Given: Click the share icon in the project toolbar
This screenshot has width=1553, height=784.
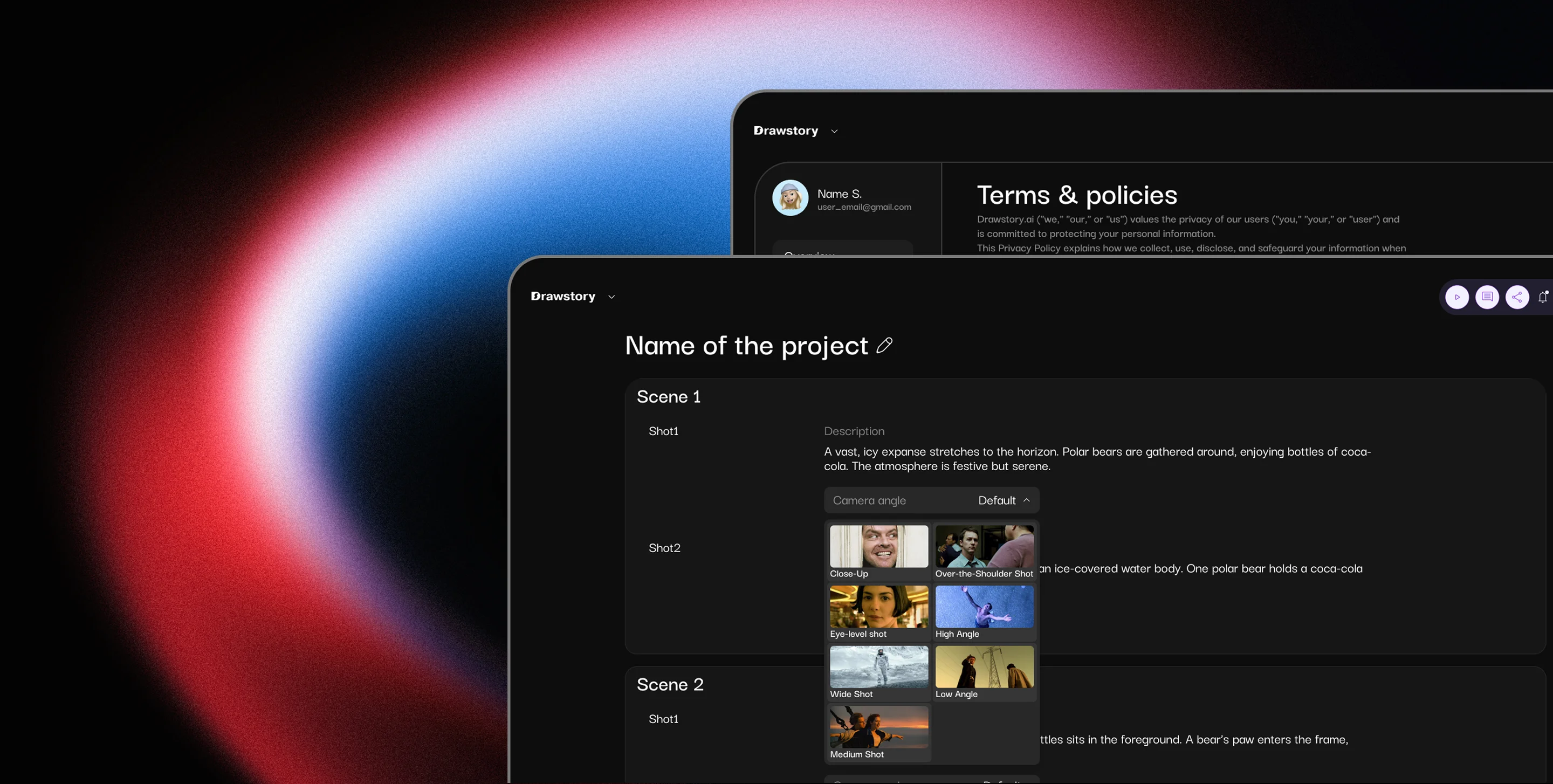Looking at the screenshot, I should [1517, 297].
